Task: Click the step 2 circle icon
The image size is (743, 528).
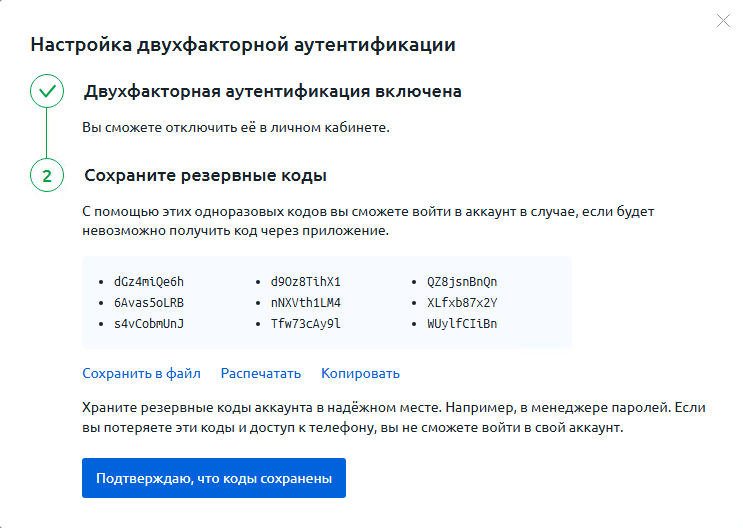Action: point(46,176)
